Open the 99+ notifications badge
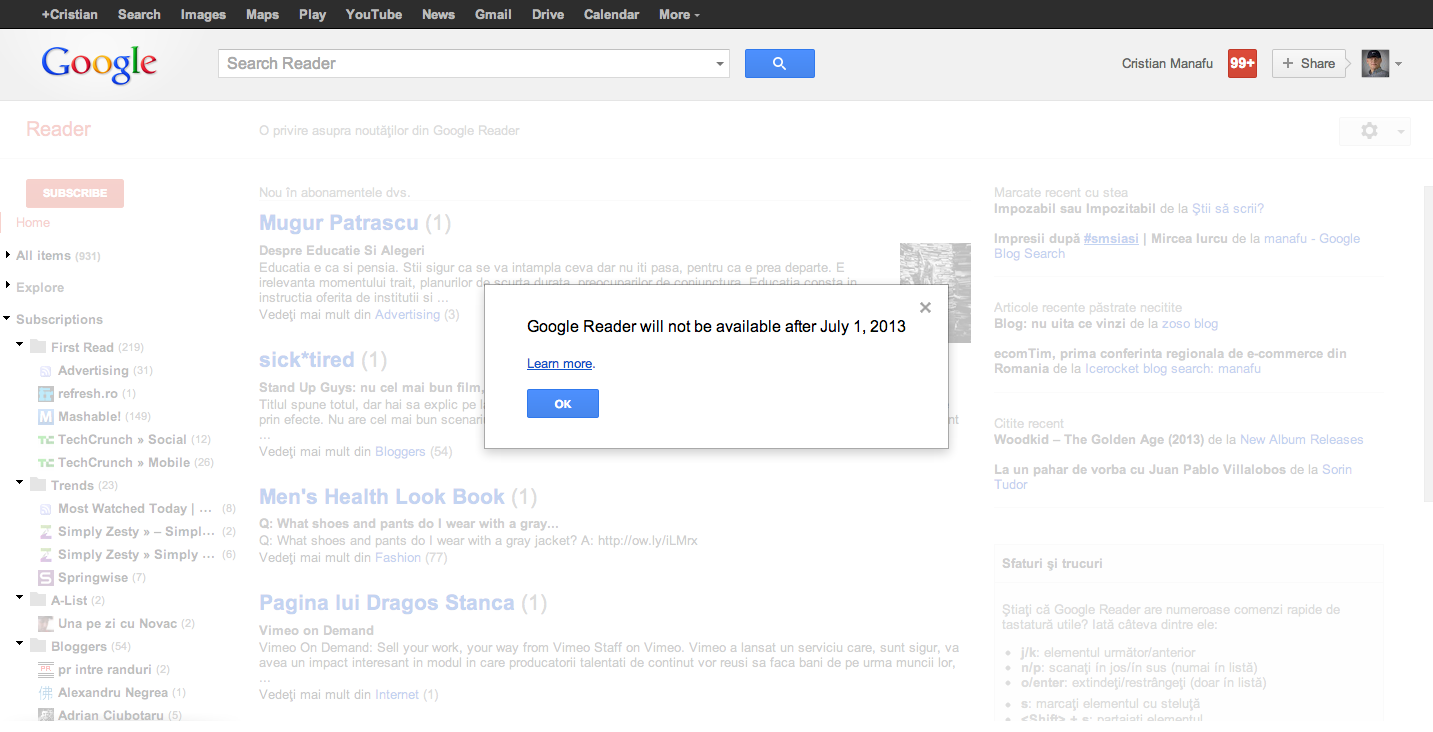The image size is (1433, 732). 1242,63
